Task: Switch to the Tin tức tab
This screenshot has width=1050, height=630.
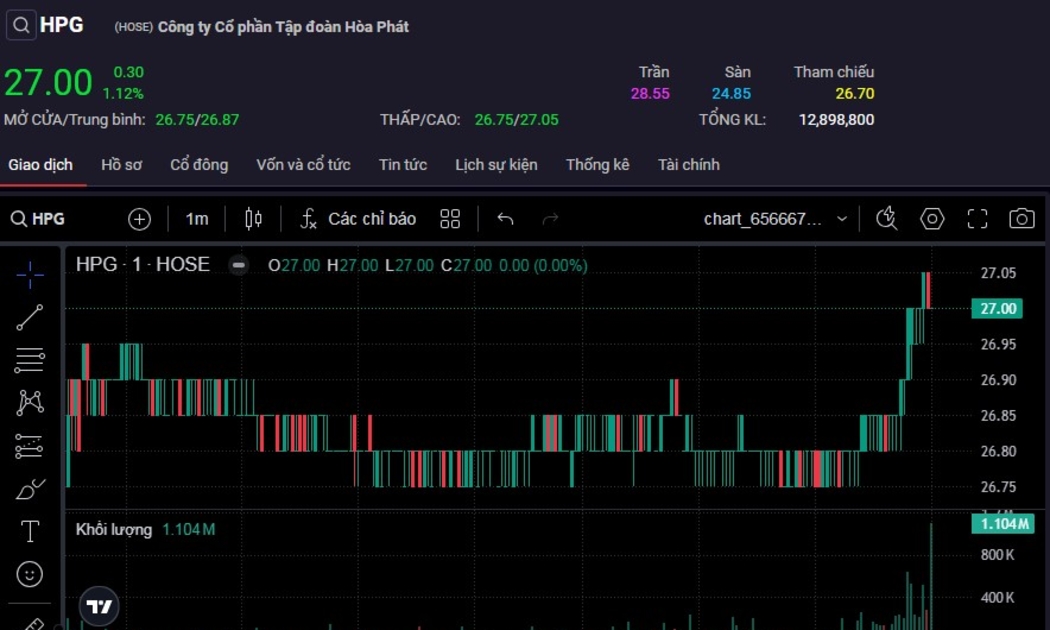Action: (402, 165)
